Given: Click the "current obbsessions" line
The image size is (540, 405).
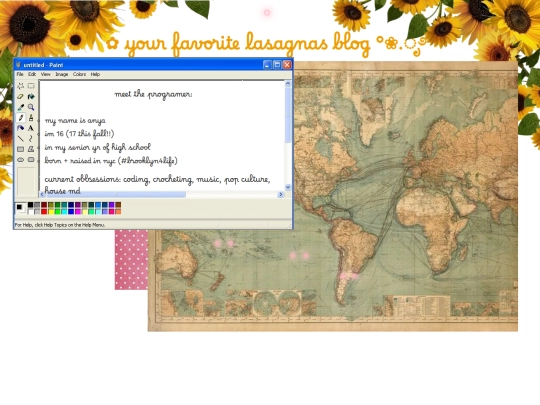Looking at the screenshot, I should pos(157,179).
